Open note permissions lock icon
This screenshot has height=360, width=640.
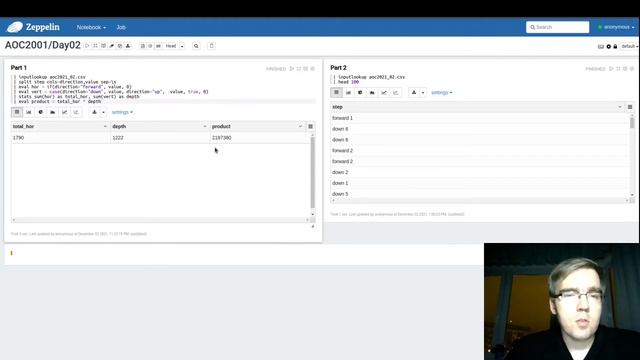[x=615, y=47]
